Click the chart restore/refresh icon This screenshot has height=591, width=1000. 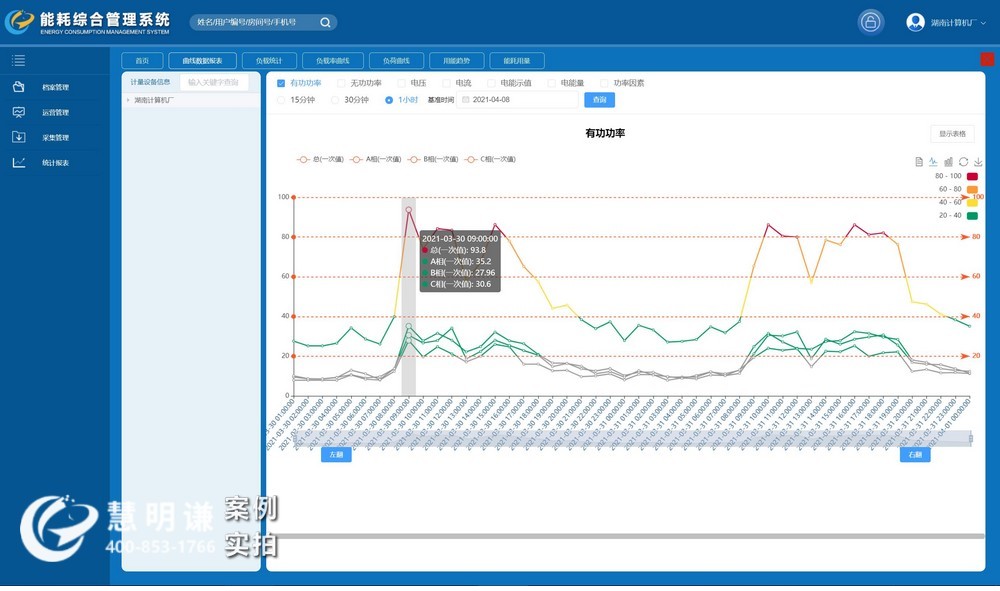963,162
